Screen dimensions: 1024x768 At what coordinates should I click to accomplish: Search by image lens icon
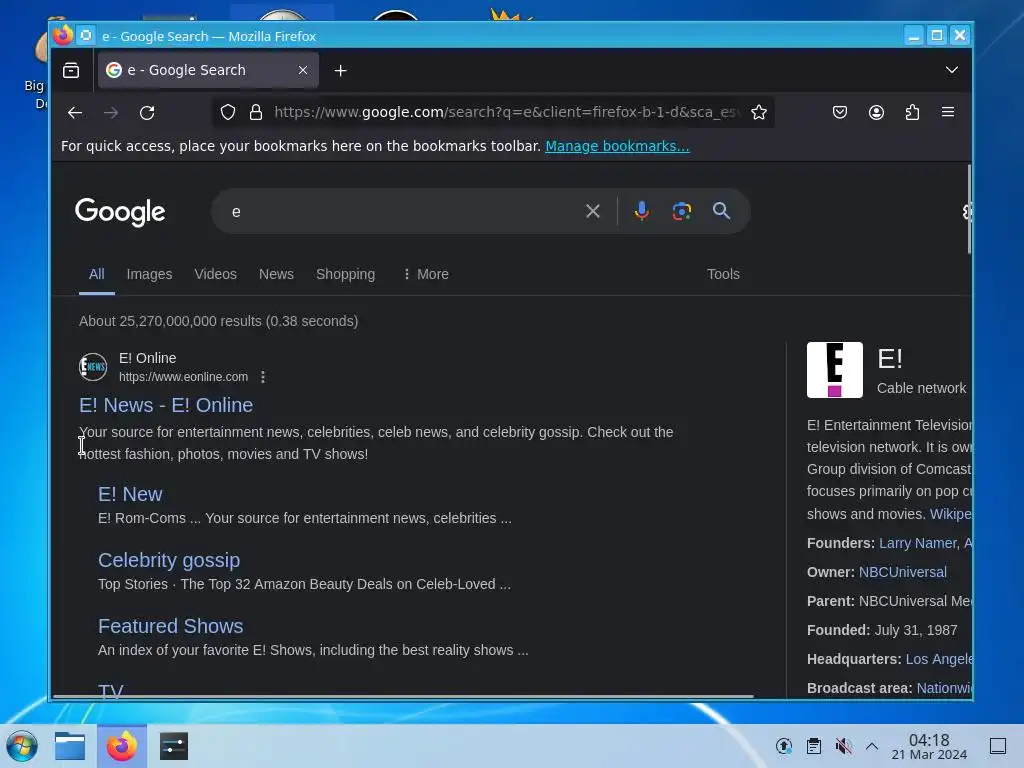[681, 211]
